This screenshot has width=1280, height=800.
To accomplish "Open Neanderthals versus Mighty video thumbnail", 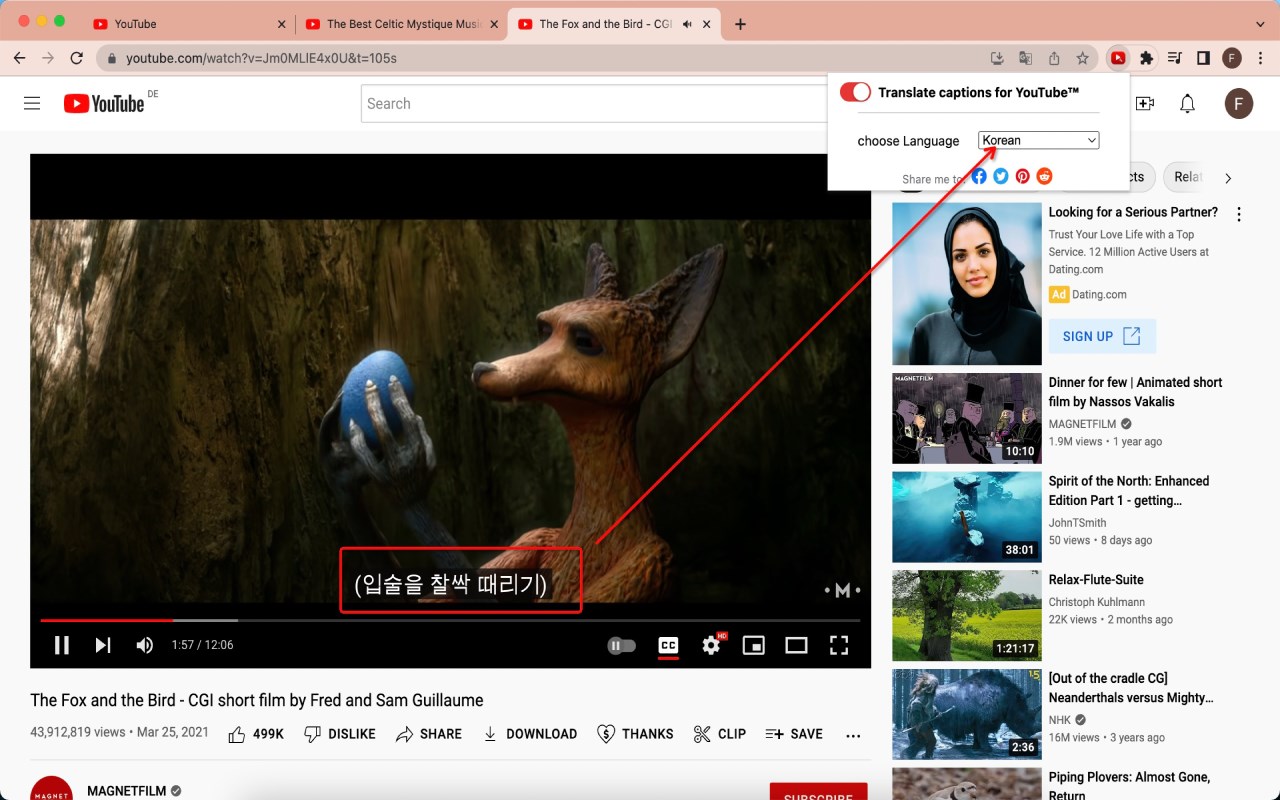I will tap(967, 714).
